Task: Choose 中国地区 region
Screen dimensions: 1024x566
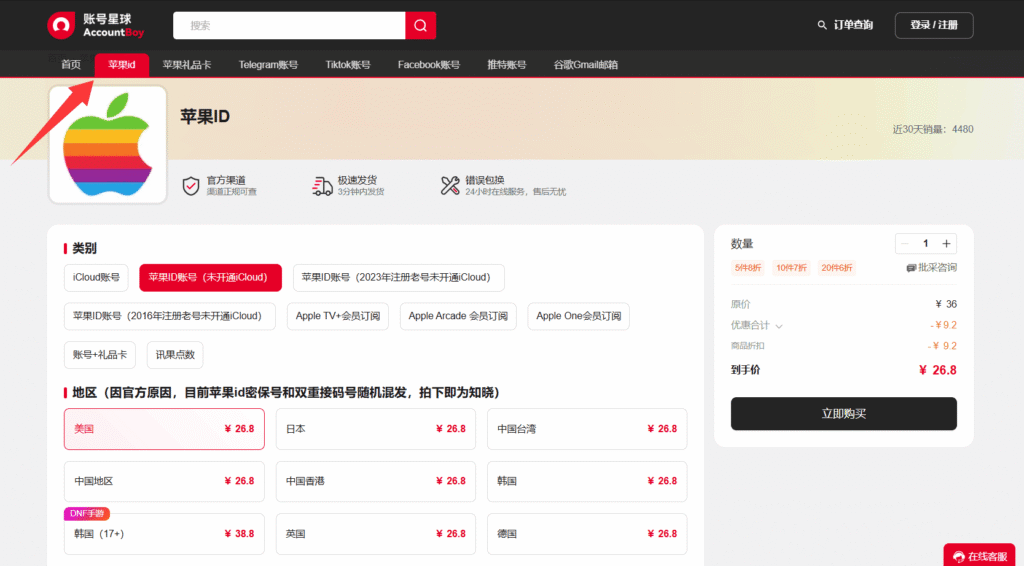Action: coord(164,481)
